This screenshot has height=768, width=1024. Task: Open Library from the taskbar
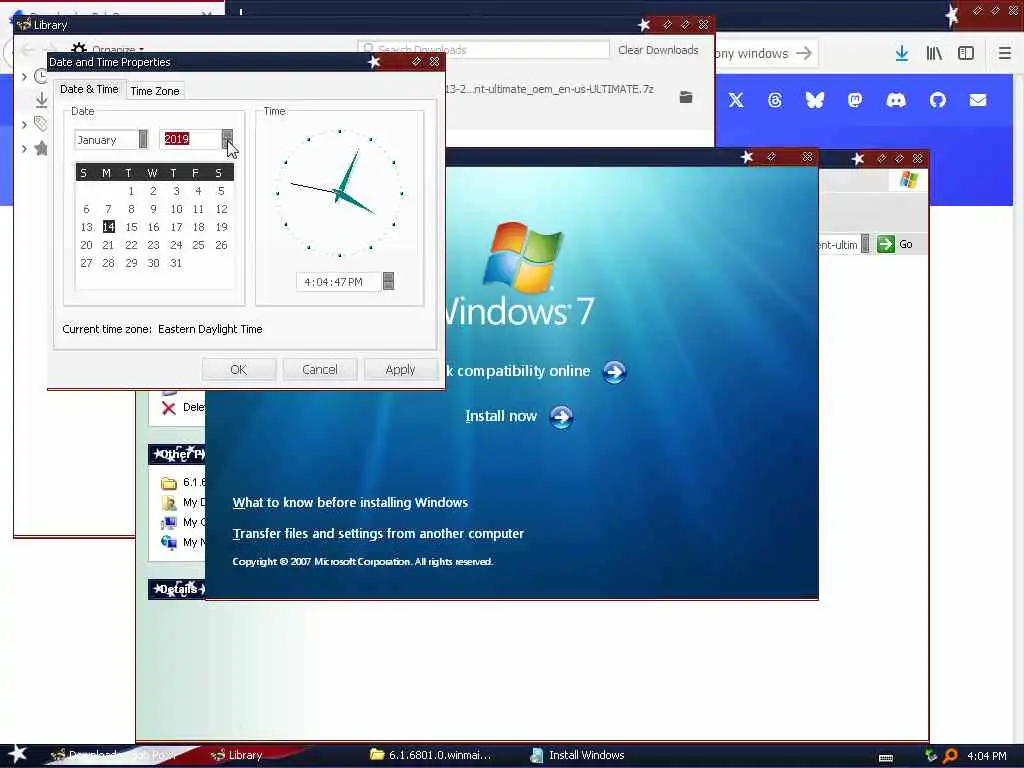click(x=237, y=755)
